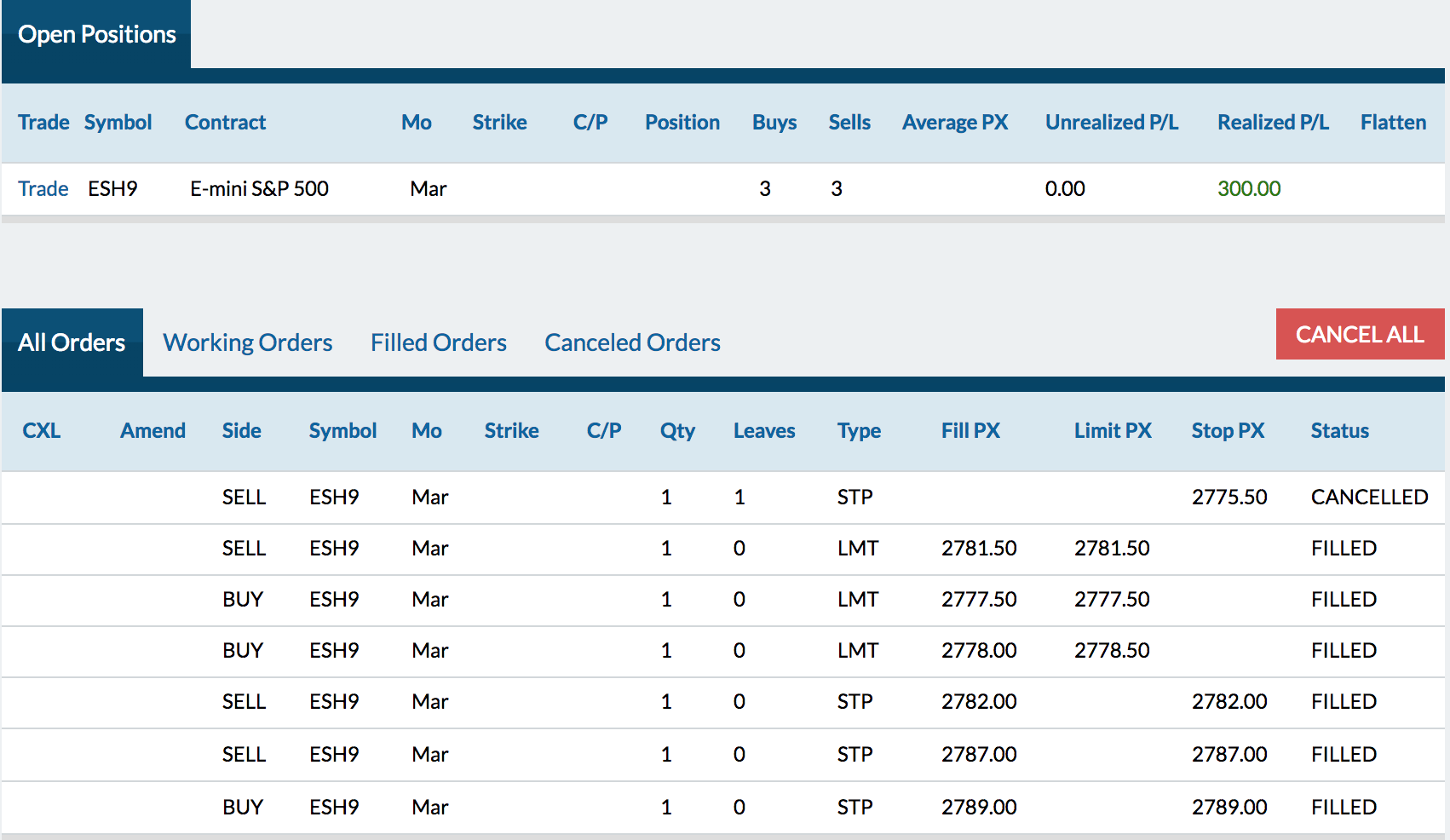Click the Trade link for ESH9
Viewport: 1450px width, 840px height.
(x=43, y=188)
